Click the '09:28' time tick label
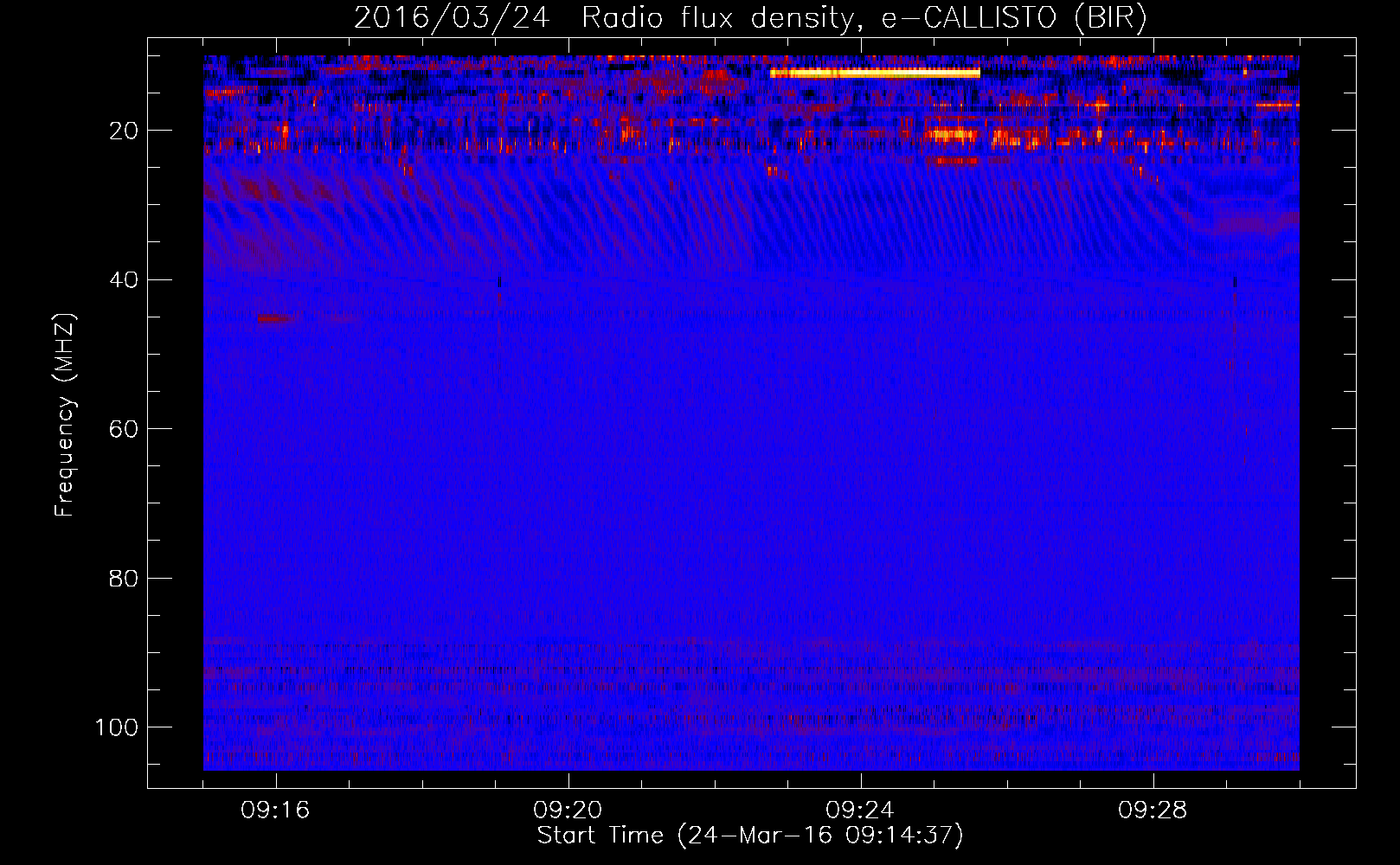Viewport: 1400px width, 865px height. tap(1153, 811)
